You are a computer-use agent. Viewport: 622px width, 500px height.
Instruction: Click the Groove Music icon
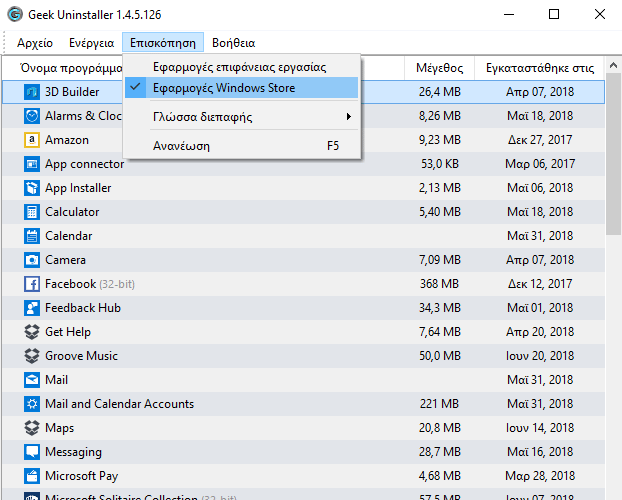click(x=32, y=356)
